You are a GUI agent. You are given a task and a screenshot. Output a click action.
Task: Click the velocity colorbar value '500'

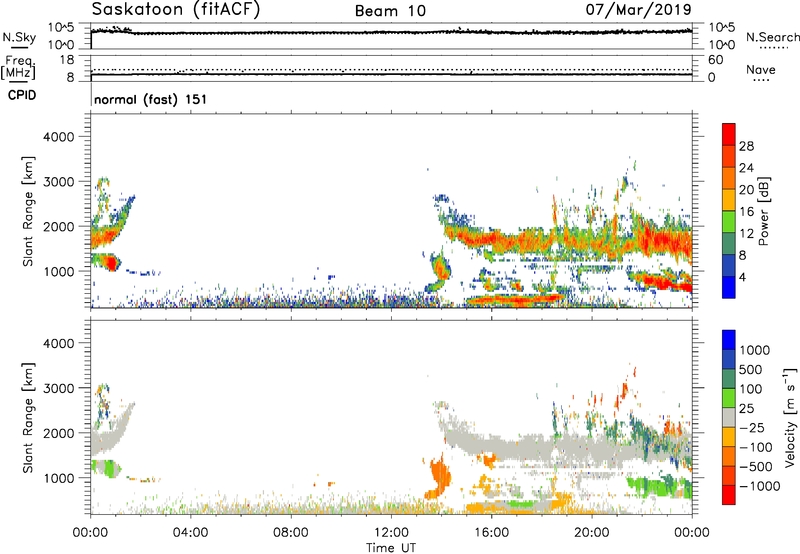tap(751, 370)
